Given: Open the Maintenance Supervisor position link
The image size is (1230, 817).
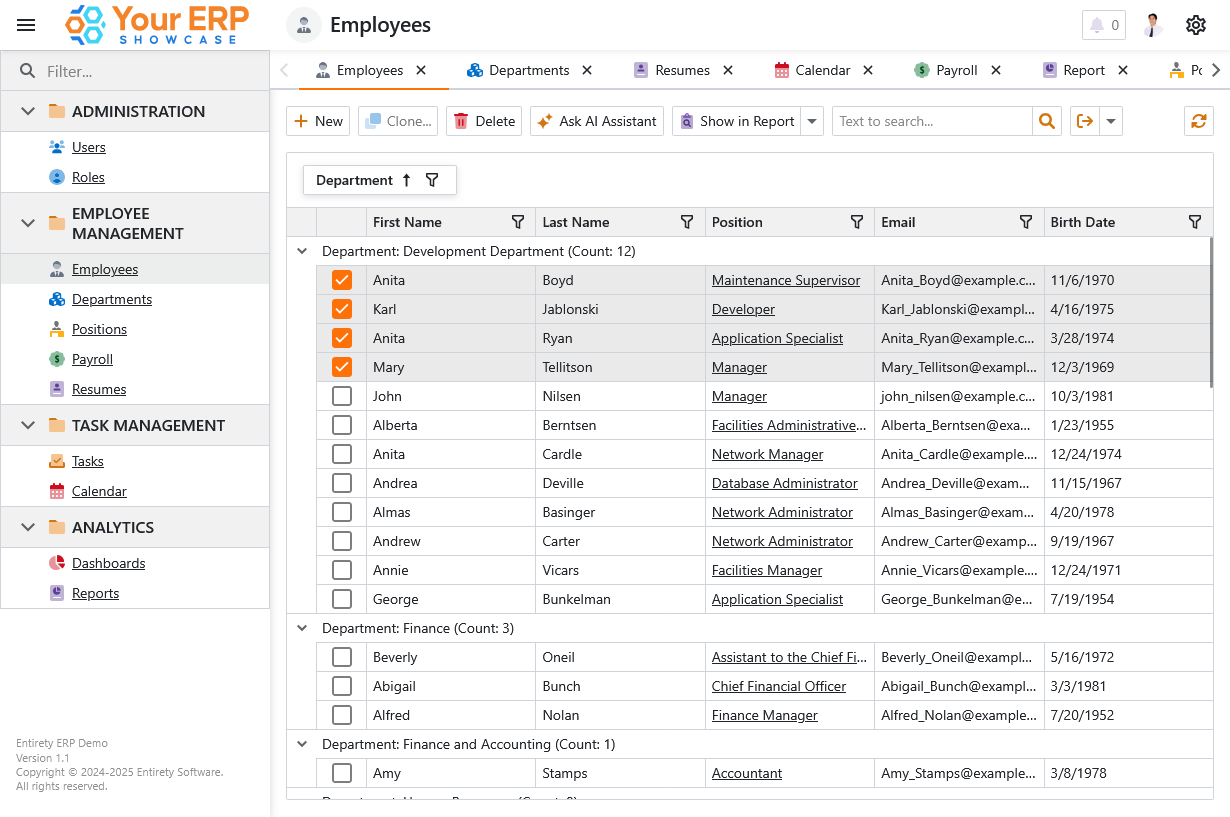Looking at the screenshot, I should [785, 280].
